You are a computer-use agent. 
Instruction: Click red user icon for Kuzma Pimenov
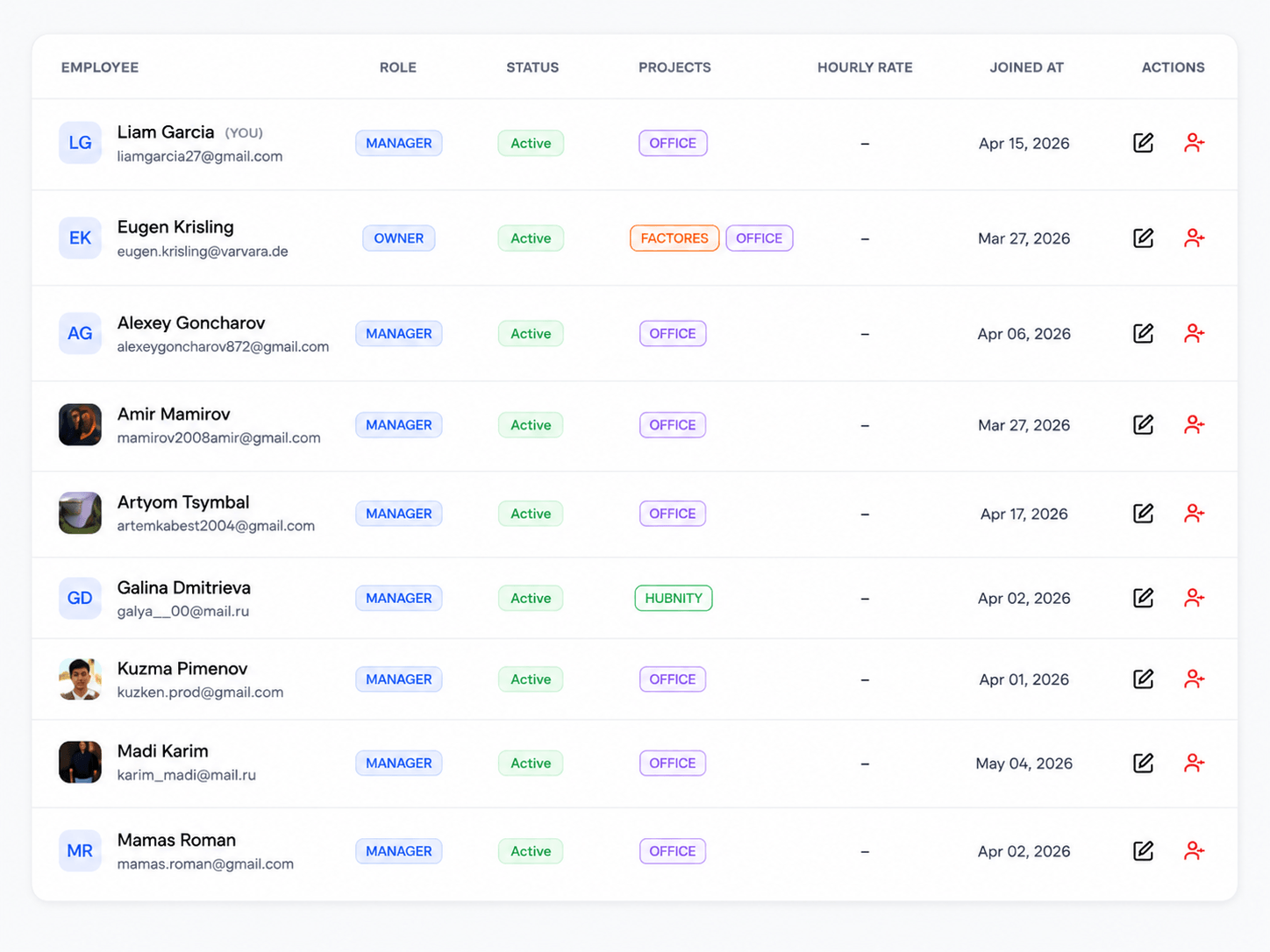pos(1194,678)
